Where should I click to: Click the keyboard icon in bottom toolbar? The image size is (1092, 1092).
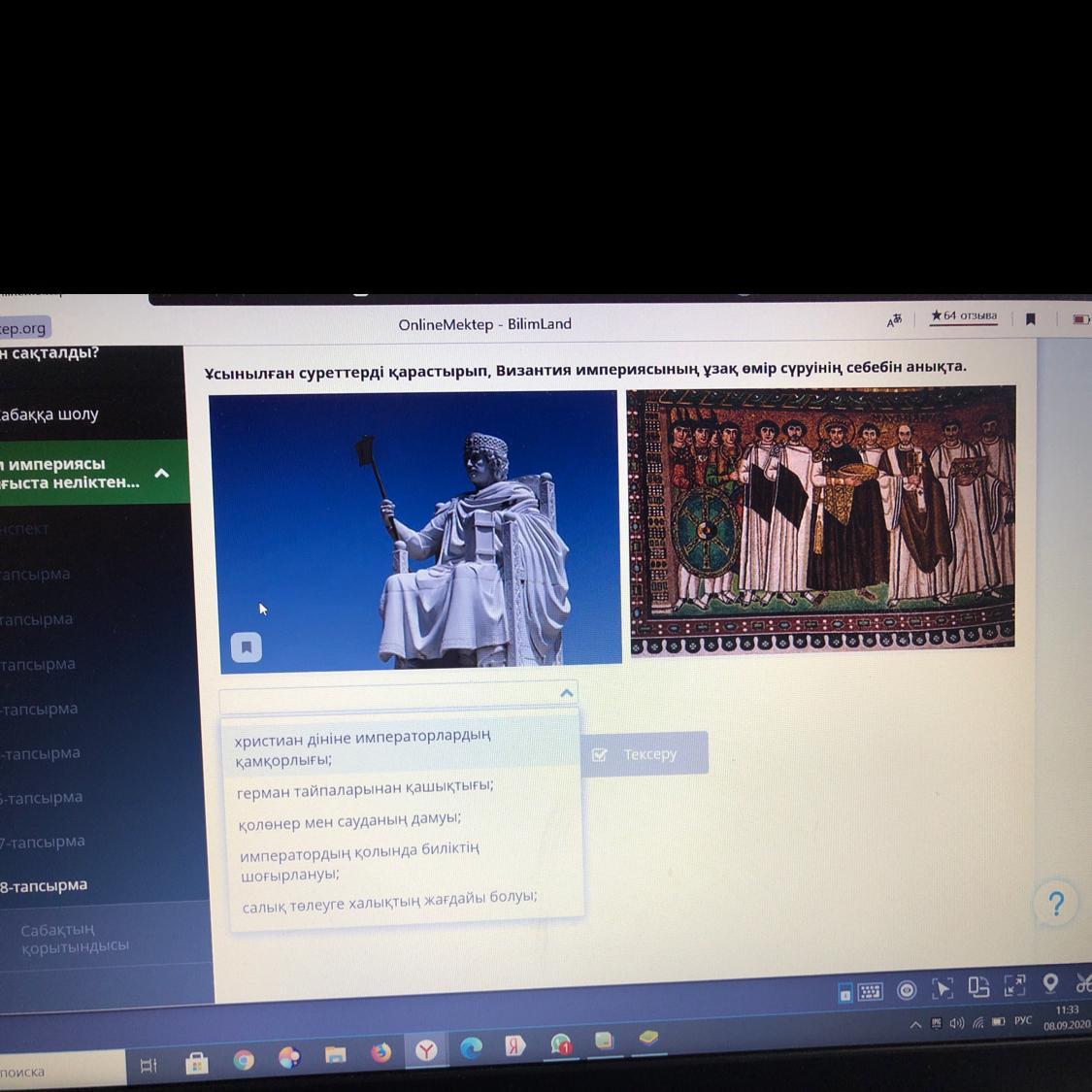[870, 992]
